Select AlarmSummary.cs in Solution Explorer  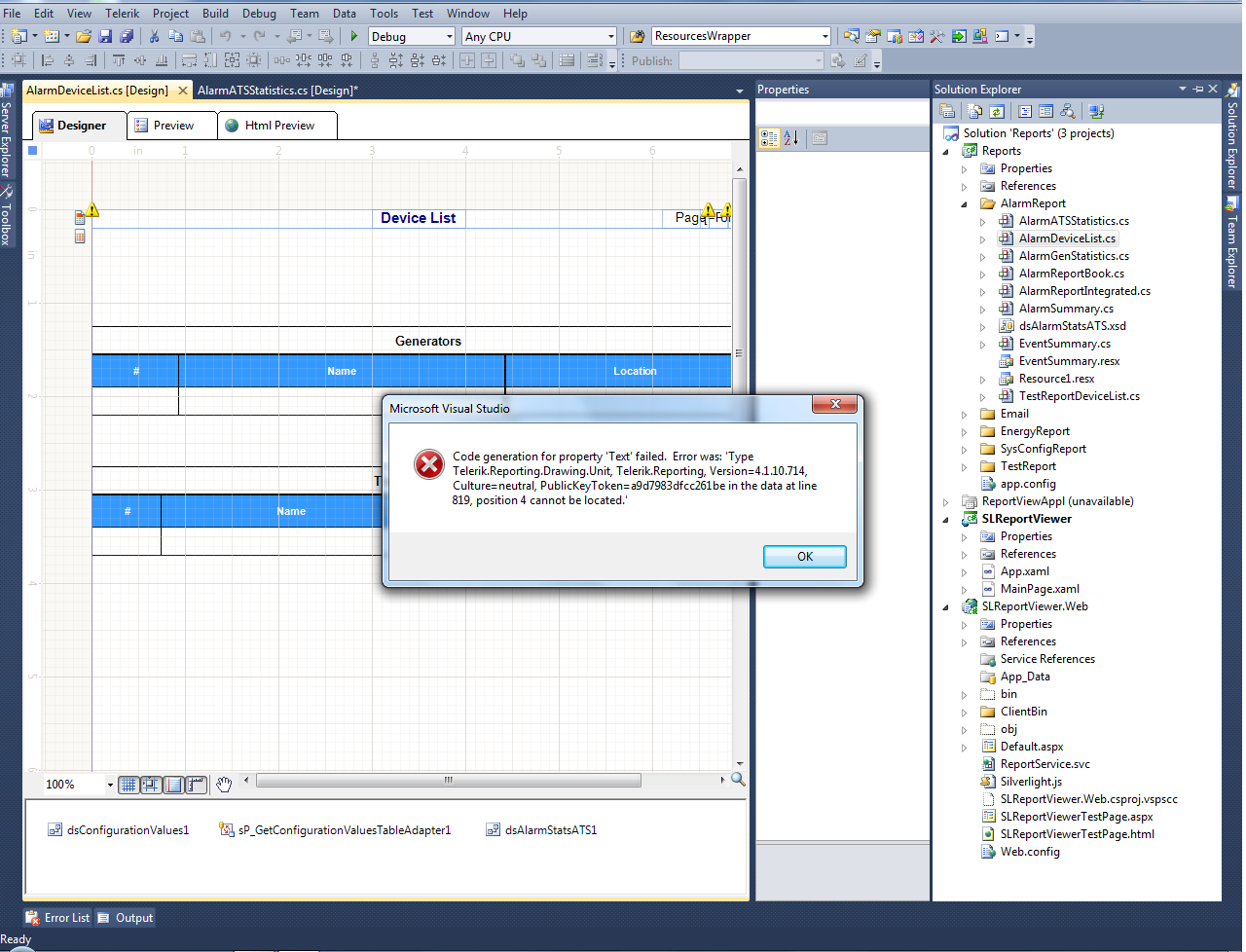pyautogui.click(x=1066, y=309)
